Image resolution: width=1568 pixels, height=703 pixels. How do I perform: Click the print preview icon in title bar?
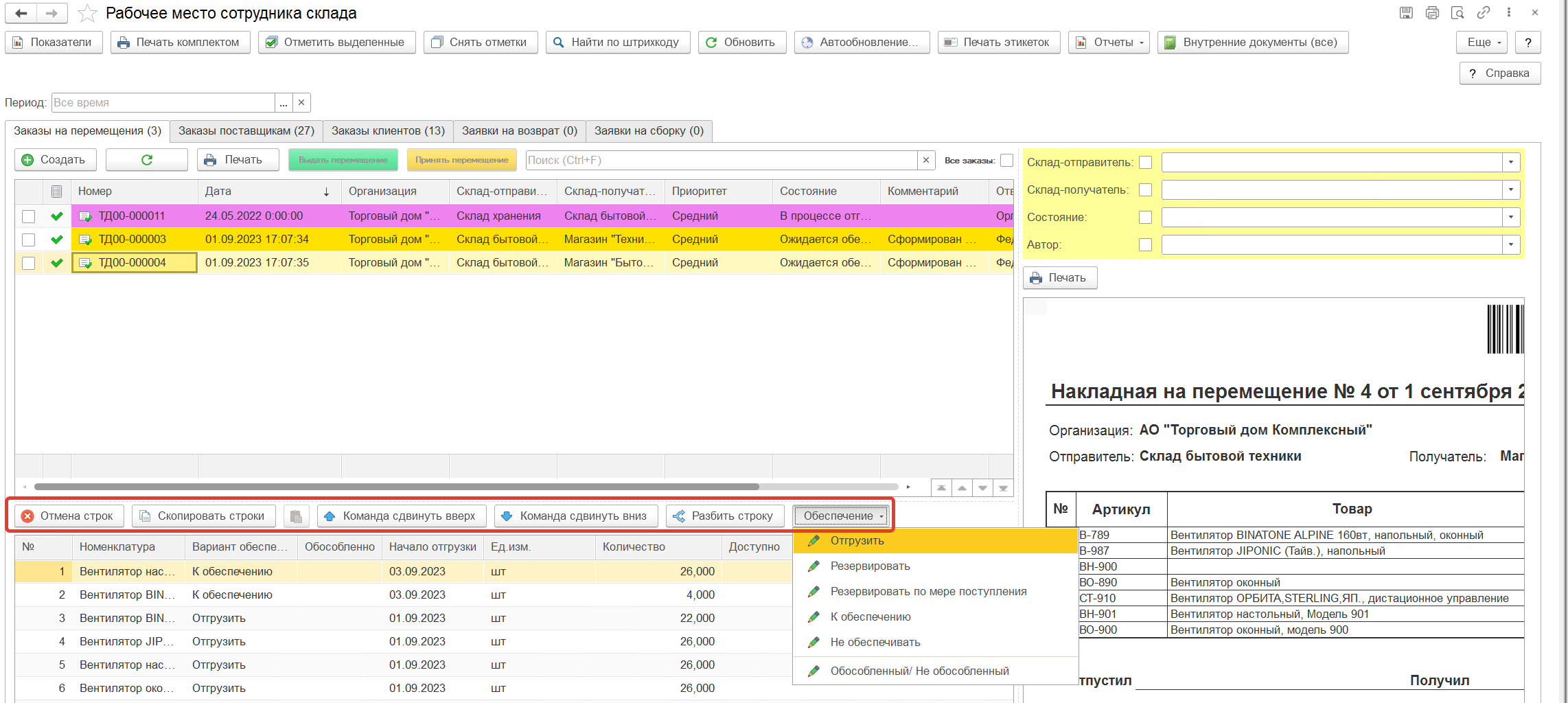1457,12
